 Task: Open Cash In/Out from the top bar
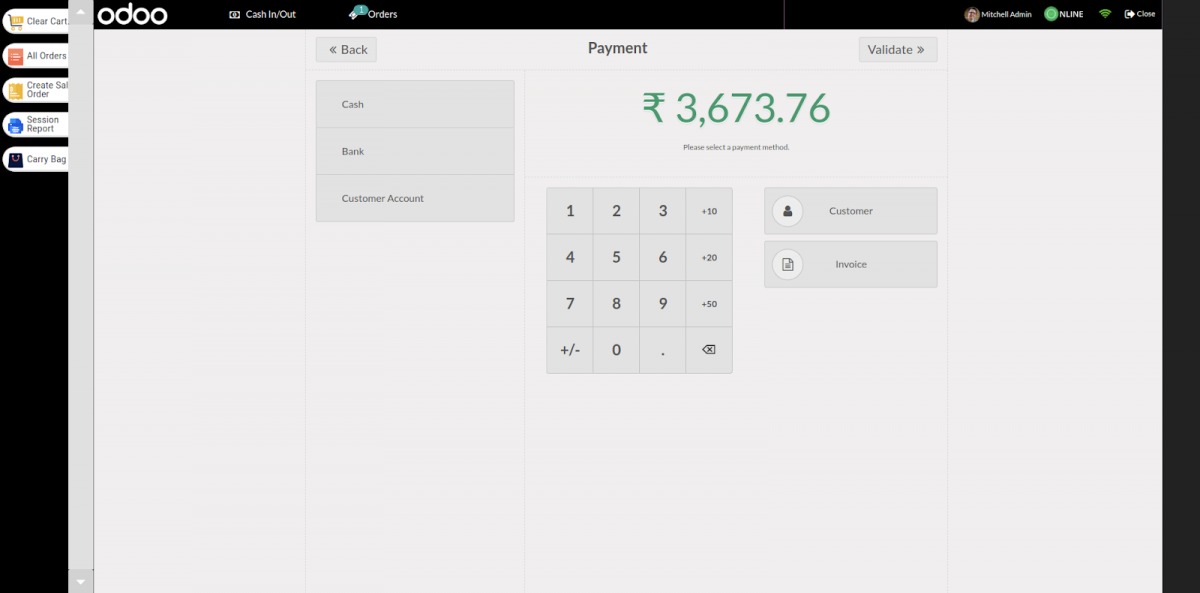point(262,14)
